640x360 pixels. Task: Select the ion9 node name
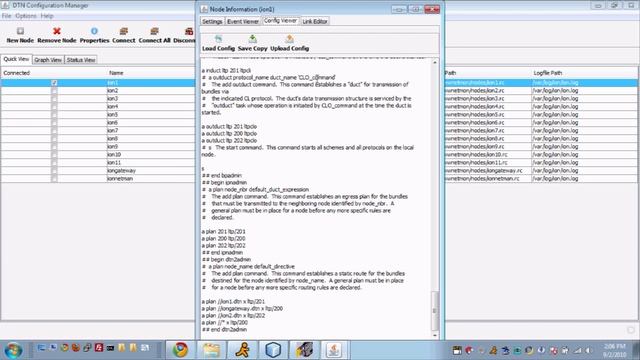(x=113, y=147)
